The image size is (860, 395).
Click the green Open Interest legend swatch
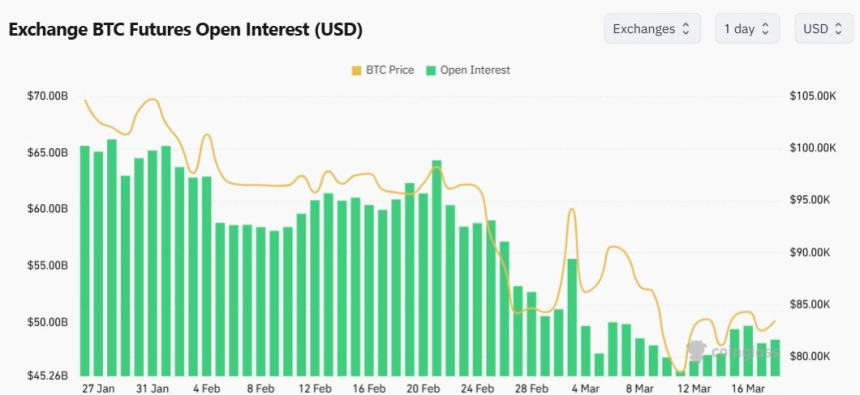pos(431,71)
